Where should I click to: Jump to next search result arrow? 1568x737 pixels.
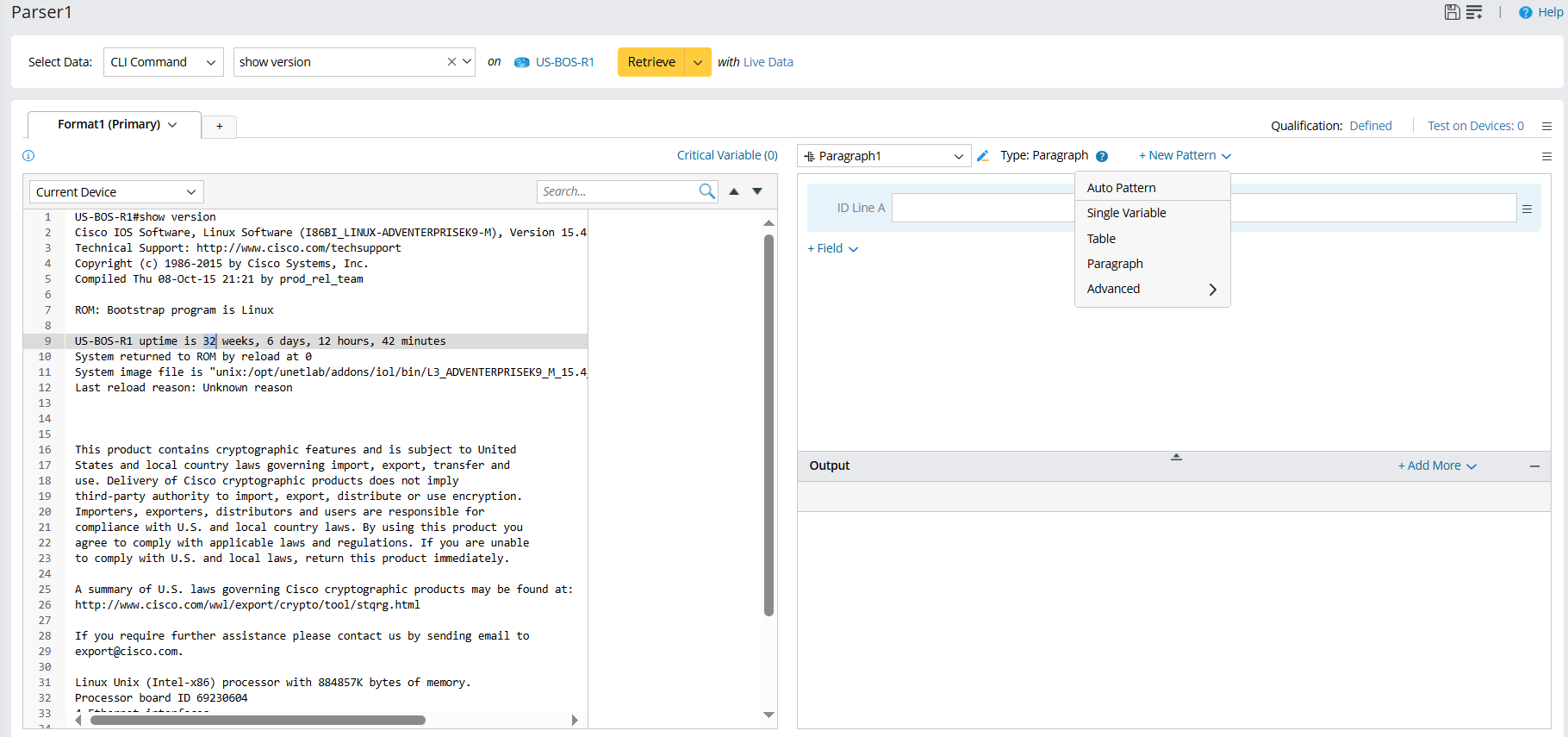[757, 191]
